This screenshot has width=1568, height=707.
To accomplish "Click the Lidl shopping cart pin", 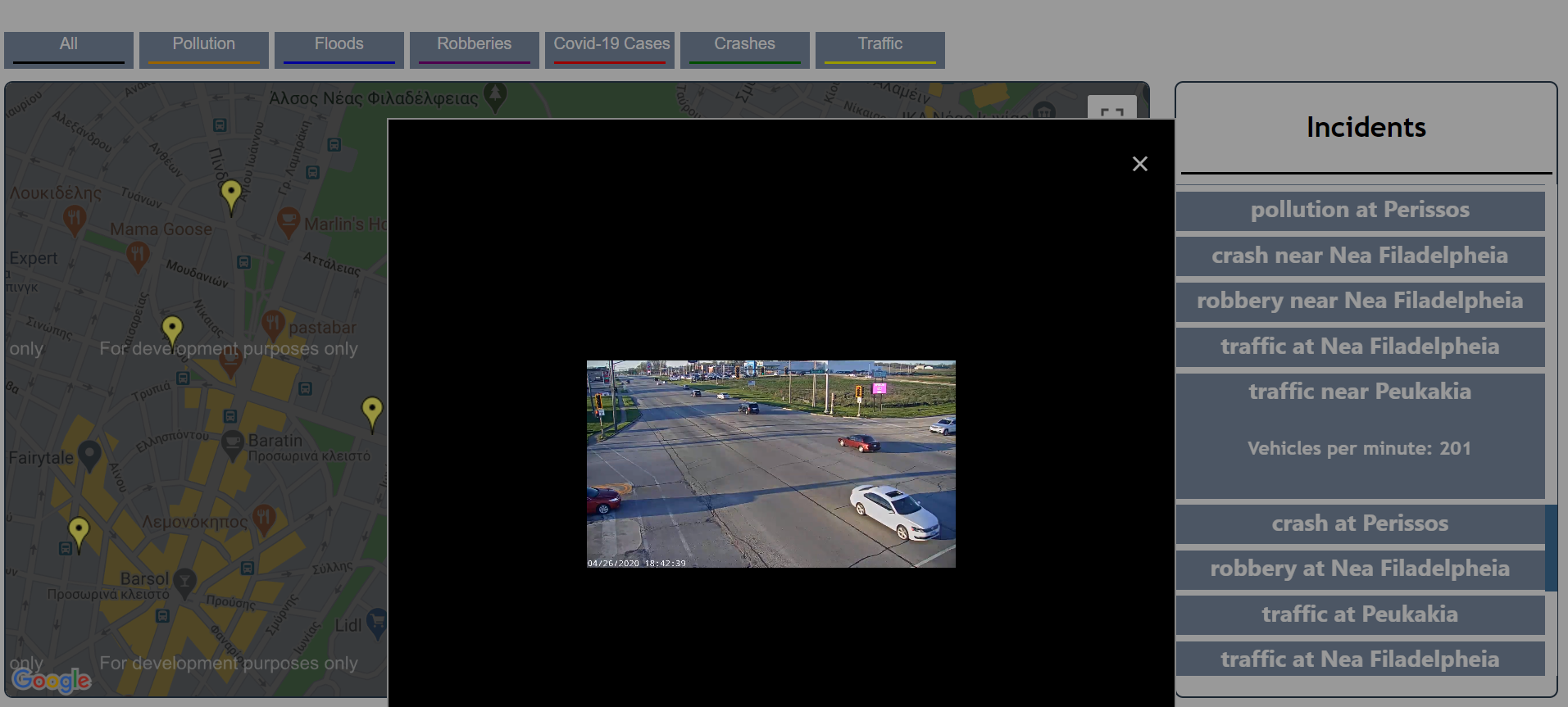I will pos(376,623).
